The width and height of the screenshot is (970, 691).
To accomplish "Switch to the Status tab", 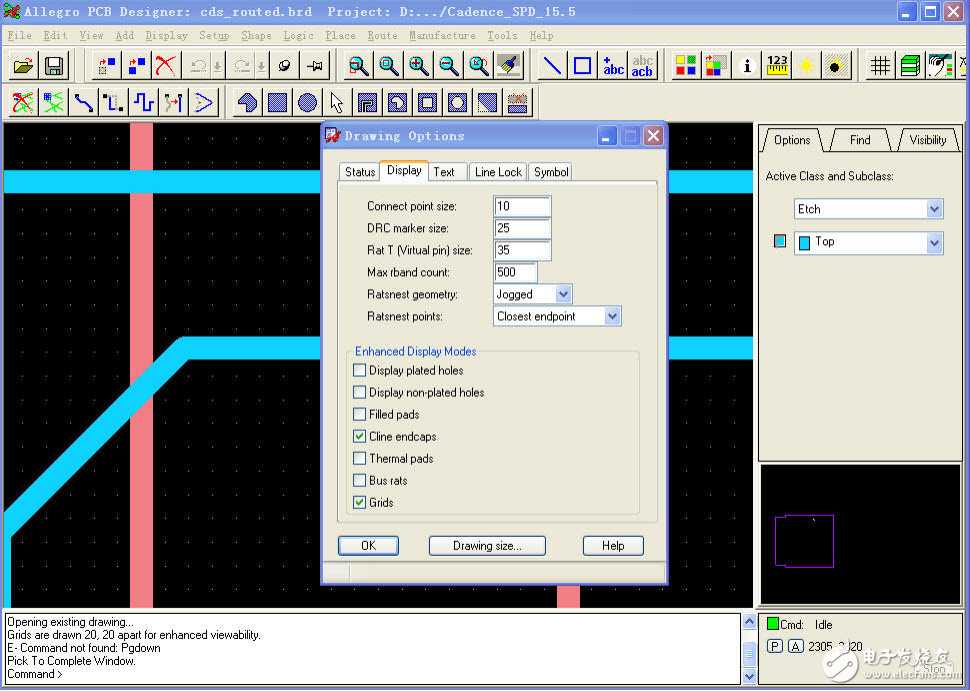I will pos(359,172).
